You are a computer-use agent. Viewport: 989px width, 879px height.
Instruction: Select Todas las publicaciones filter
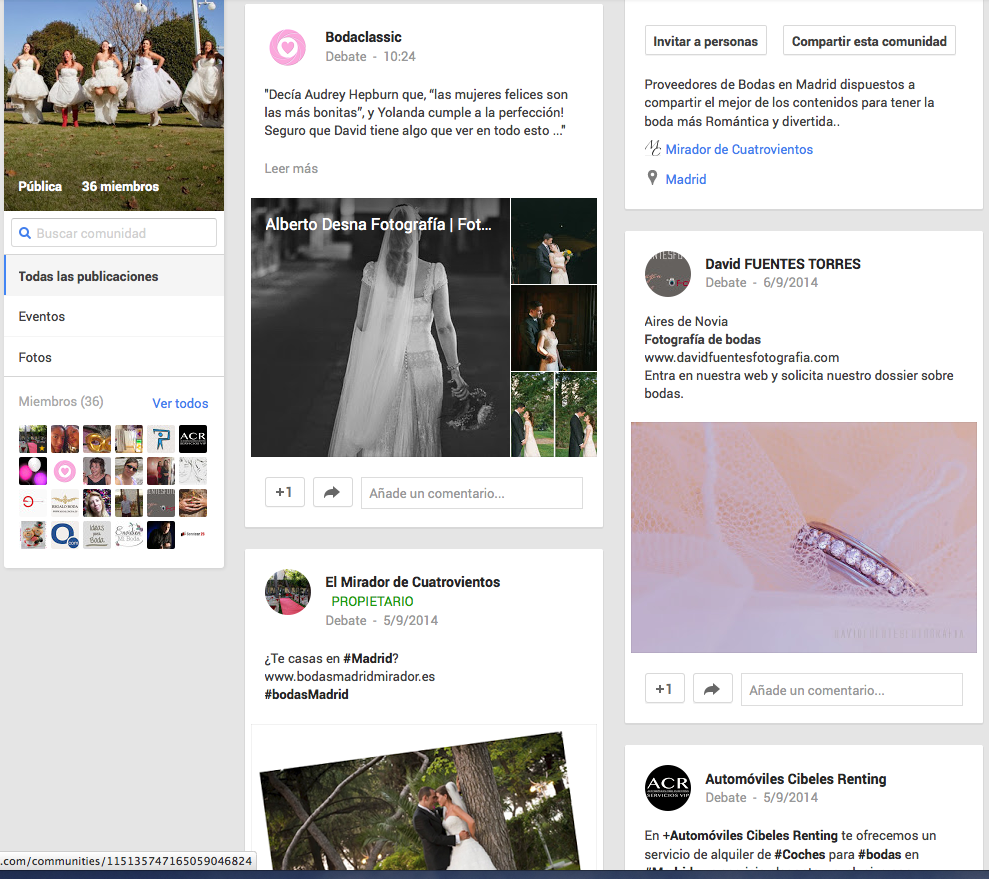[114, 276]
